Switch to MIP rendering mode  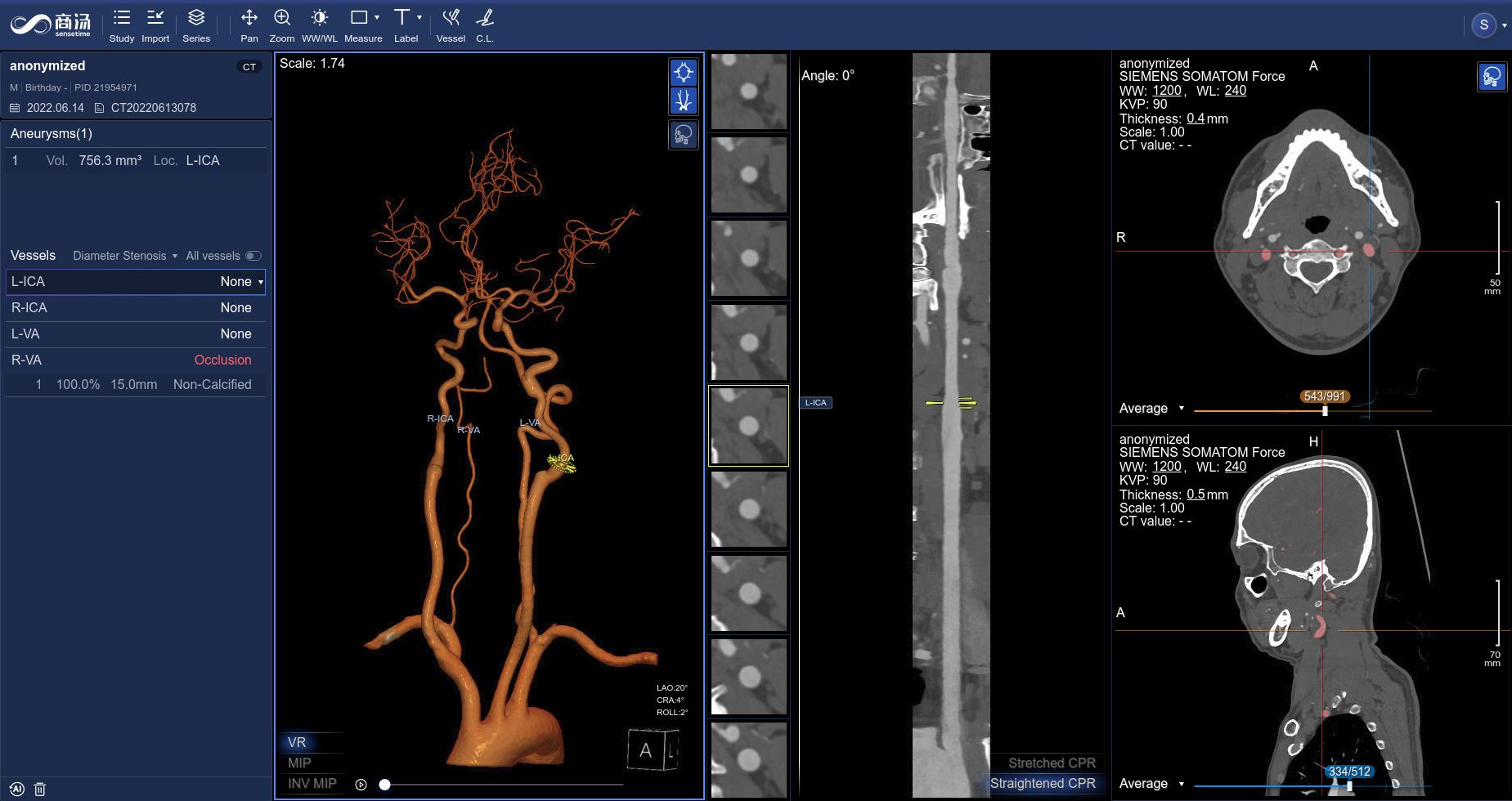click(299, 763)
